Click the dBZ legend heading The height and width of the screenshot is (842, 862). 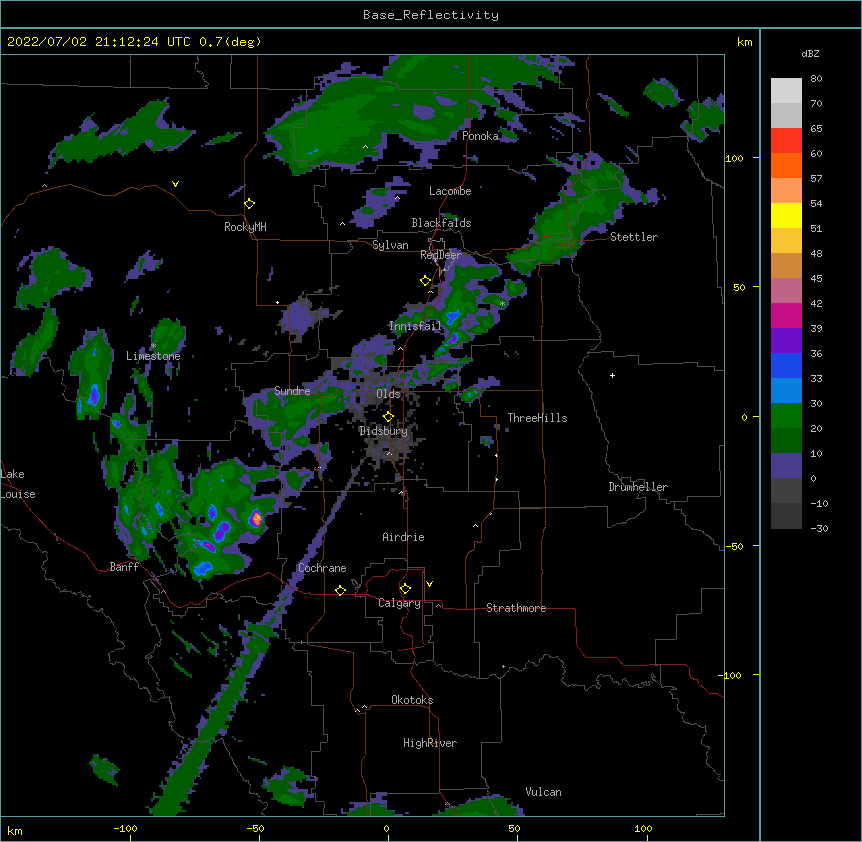(810, 53)
